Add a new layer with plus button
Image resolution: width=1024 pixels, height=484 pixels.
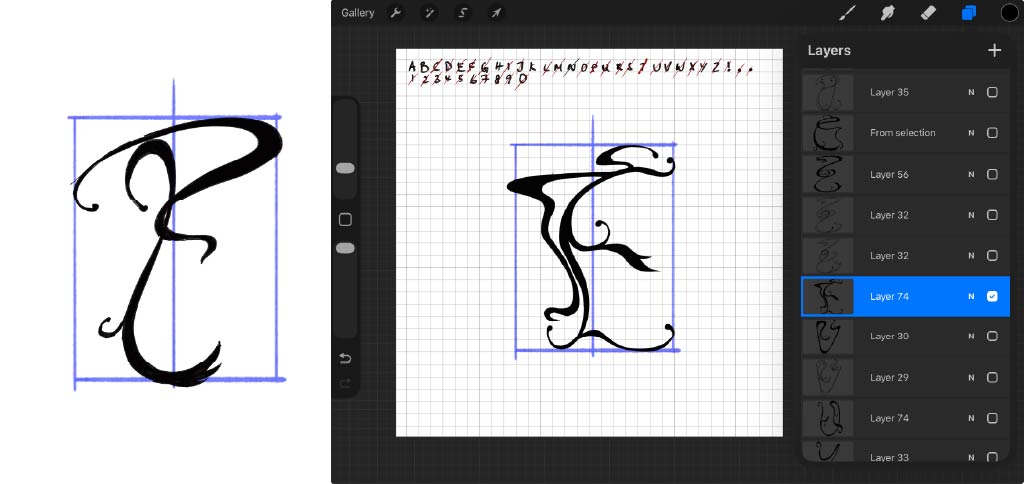994,50
